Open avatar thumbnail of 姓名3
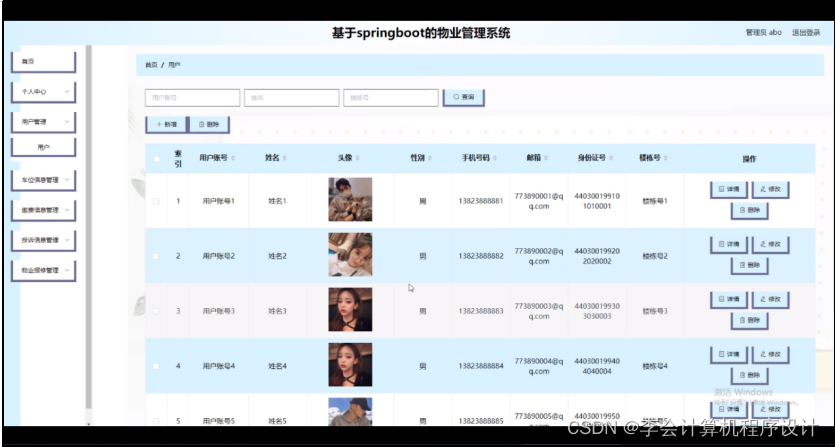Screen dimensions: 835x447 click(350, 310)
